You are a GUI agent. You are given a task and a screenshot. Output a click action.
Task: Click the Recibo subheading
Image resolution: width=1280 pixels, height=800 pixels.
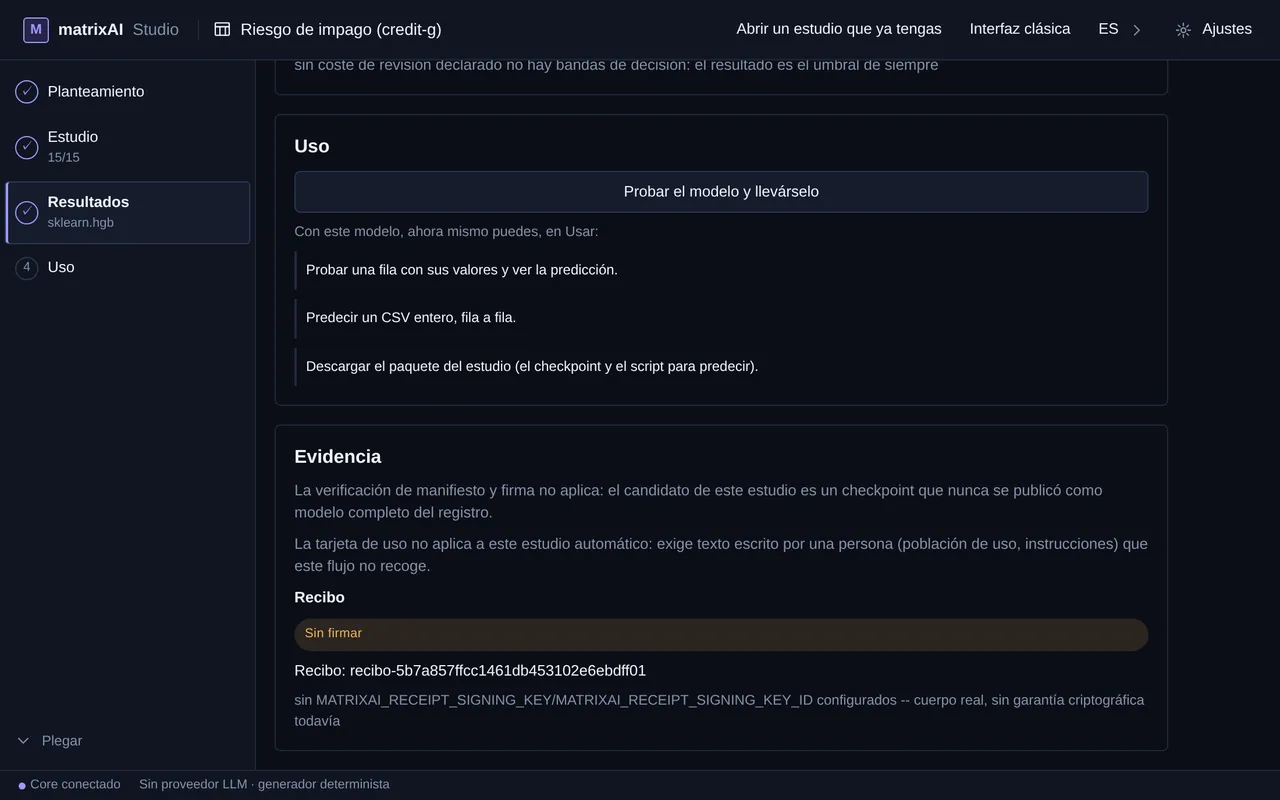point(319,598)
